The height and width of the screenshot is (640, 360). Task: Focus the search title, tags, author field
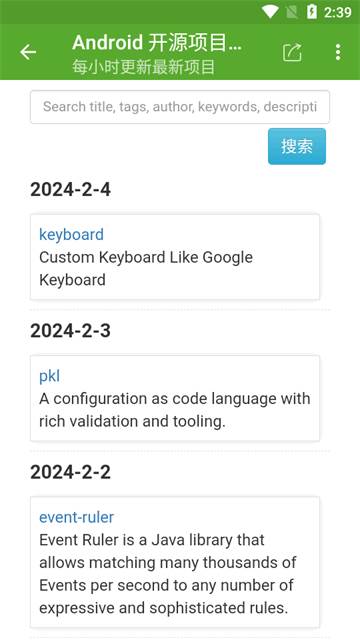(x=180, y=107)
